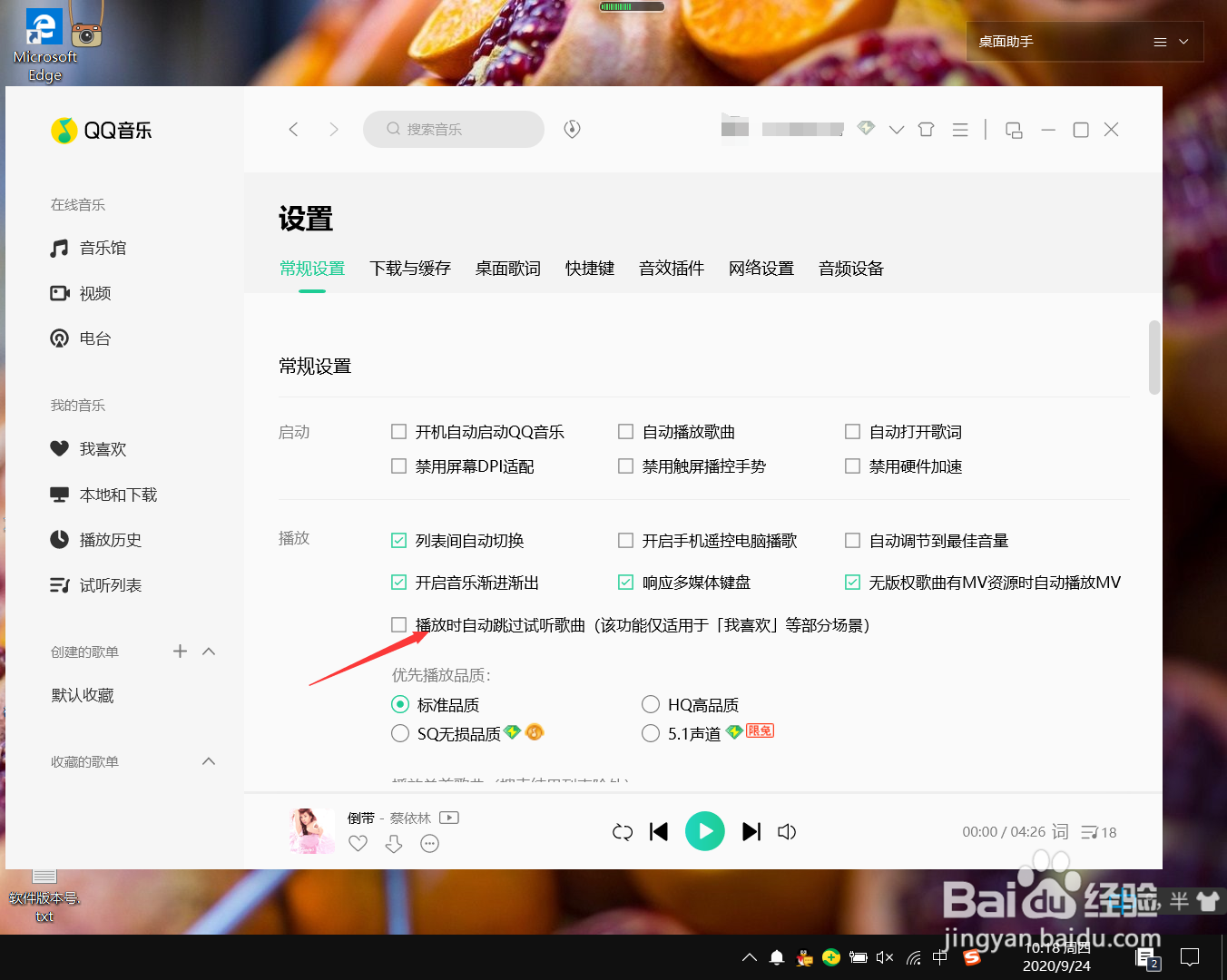
Task: Open the QQ音乐 logo home
Action: coord(102,131)
